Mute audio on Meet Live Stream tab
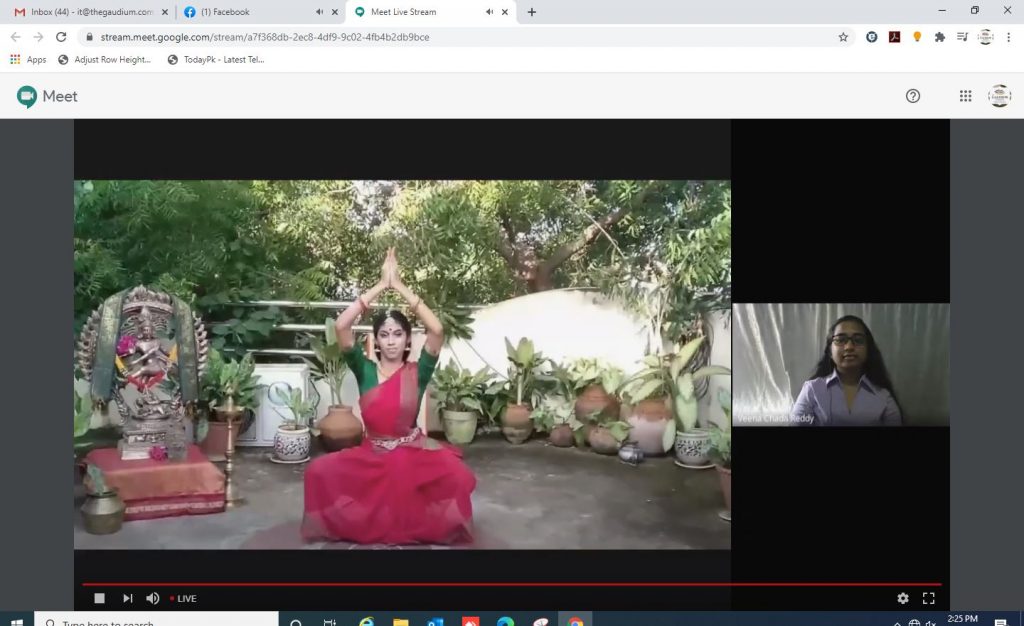The image size is (1024, 626). [x=489, y=12]
